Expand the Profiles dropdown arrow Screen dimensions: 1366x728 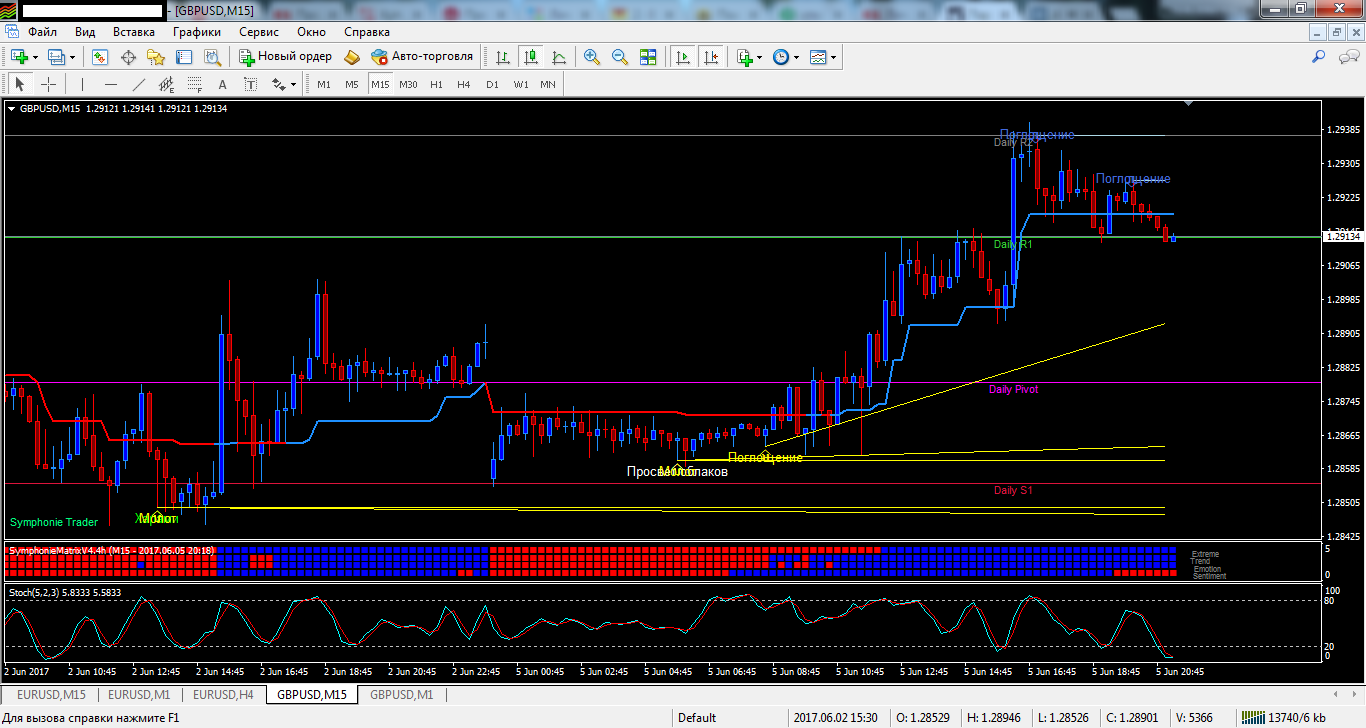click(73, 57)
